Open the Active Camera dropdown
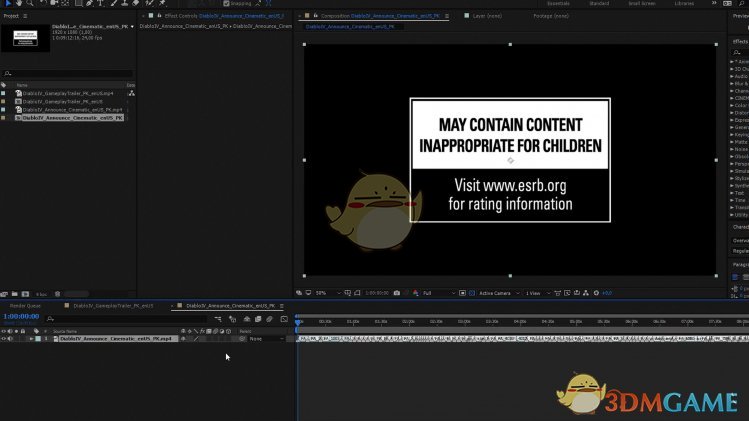The image size is (749, 421). pyautogui.click(x=499, y=293)
